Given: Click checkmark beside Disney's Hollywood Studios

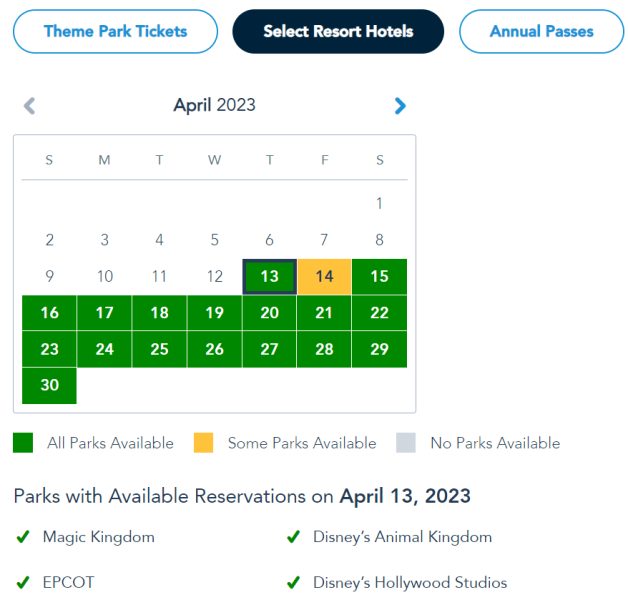Looking at the screenshot, I should click(x=293, y=582).
